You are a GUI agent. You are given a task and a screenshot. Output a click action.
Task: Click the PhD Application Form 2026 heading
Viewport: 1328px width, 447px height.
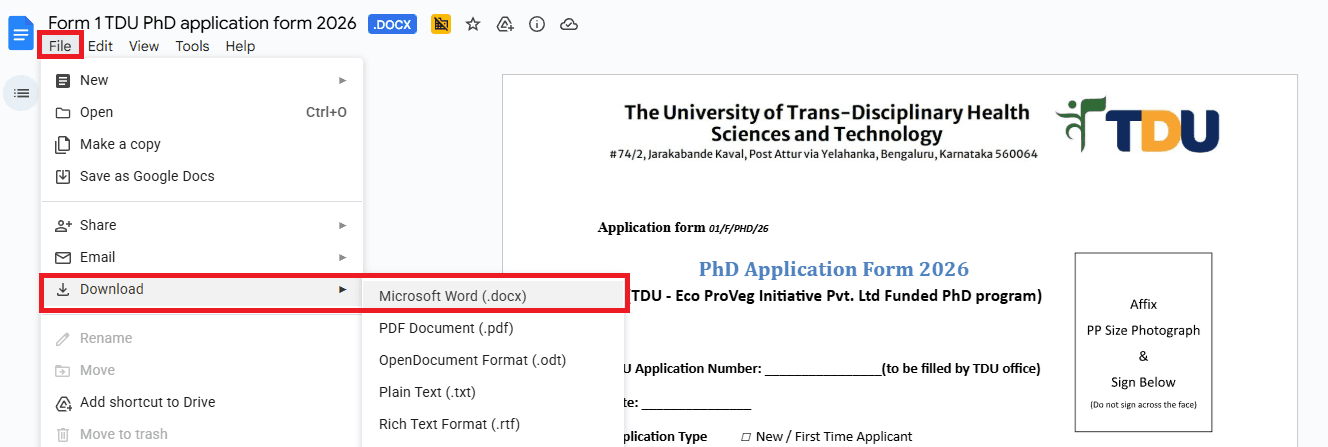click(x=833, y=269)
